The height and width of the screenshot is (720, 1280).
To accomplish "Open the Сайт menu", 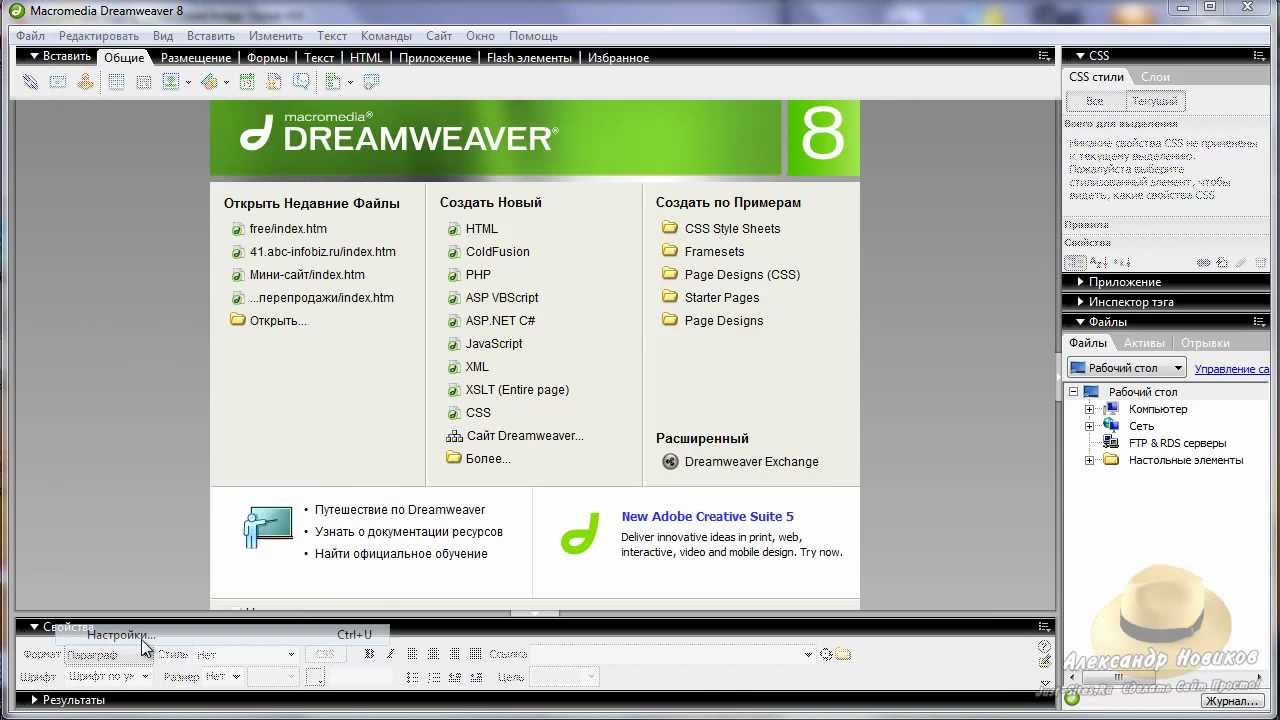I will [x=439, y=36].
